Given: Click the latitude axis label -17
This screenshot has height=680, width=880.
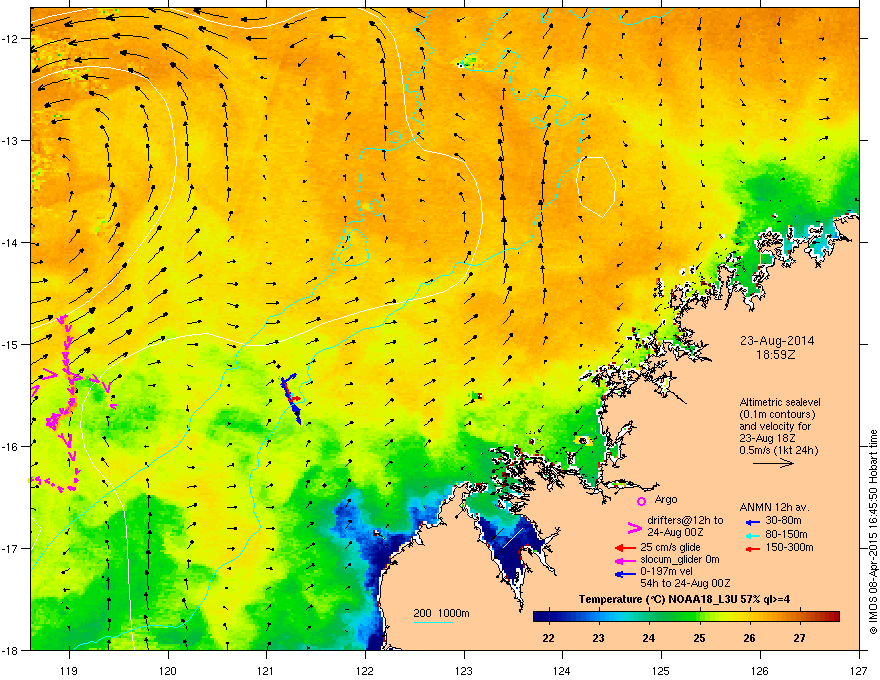Looking at the screenshot, I should [x=10, y=549].
